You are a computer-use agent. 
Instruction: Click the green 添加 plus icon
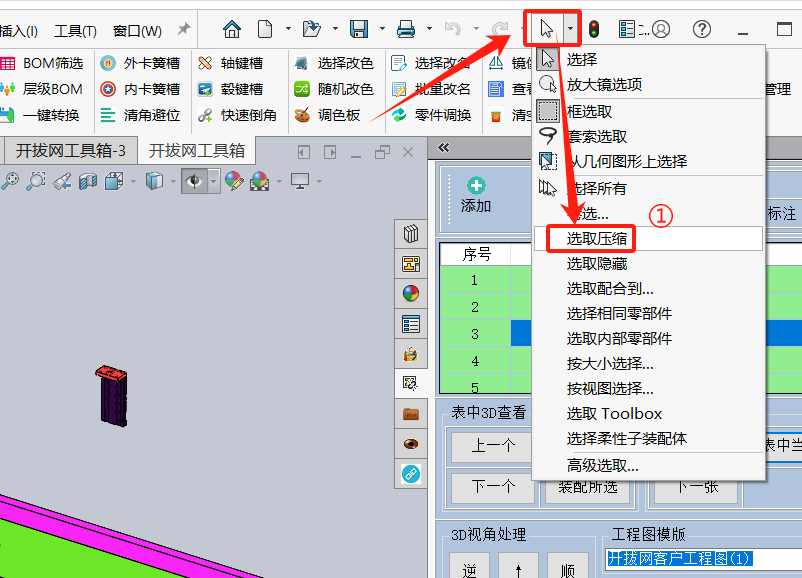[476, 186]
